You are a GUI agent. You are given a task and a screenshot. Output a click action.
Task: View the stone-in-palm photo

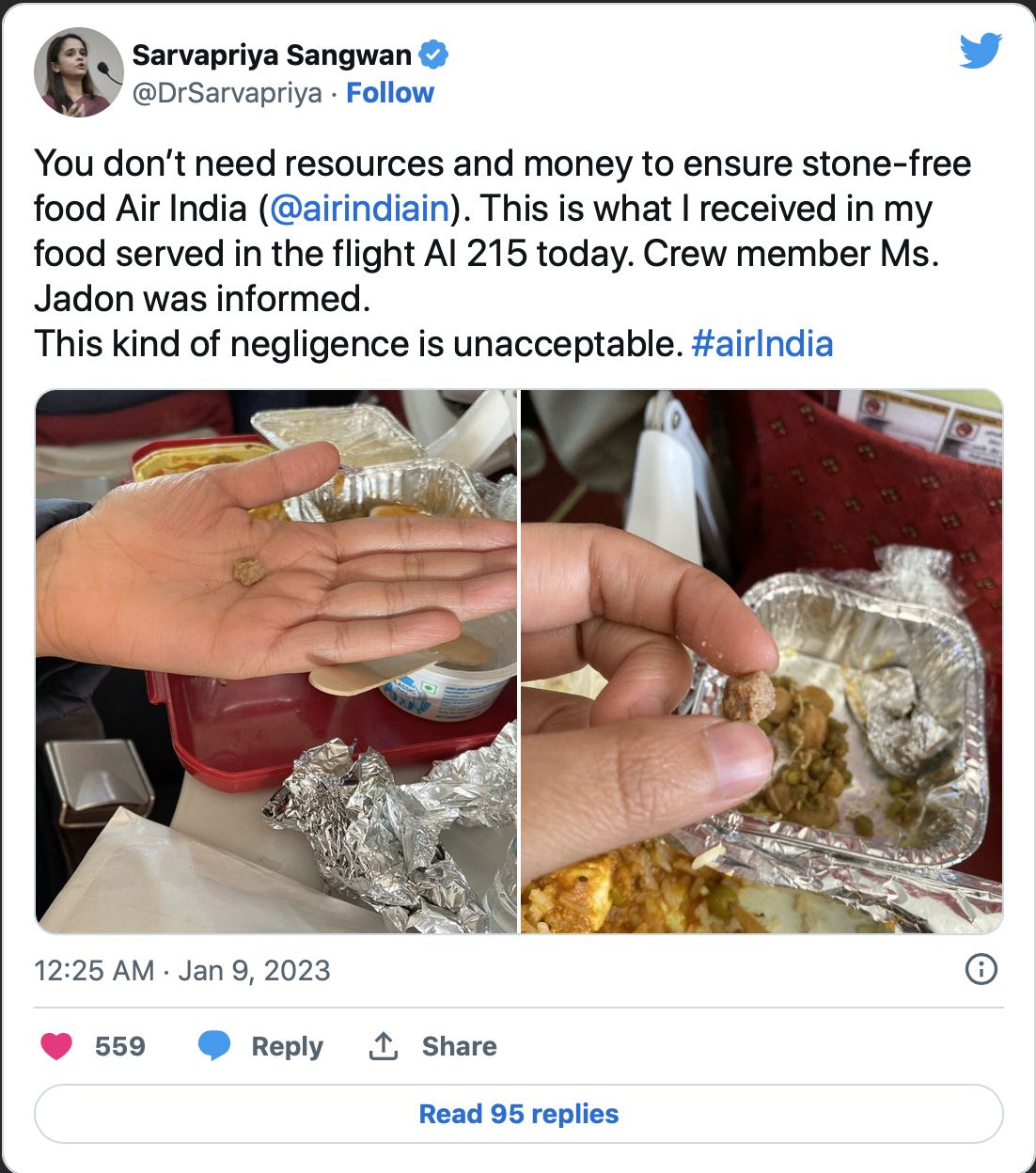pyautogui.click(x=276, y=662)
